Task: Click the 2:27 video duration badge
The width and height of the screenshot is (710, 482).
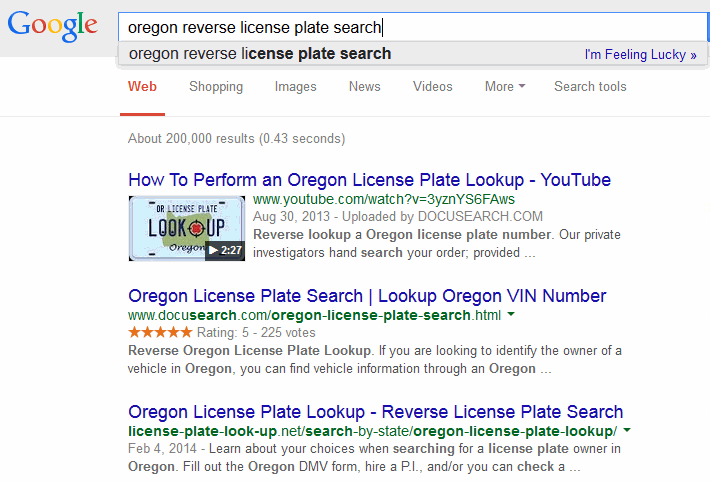Action: click(225, 251)
